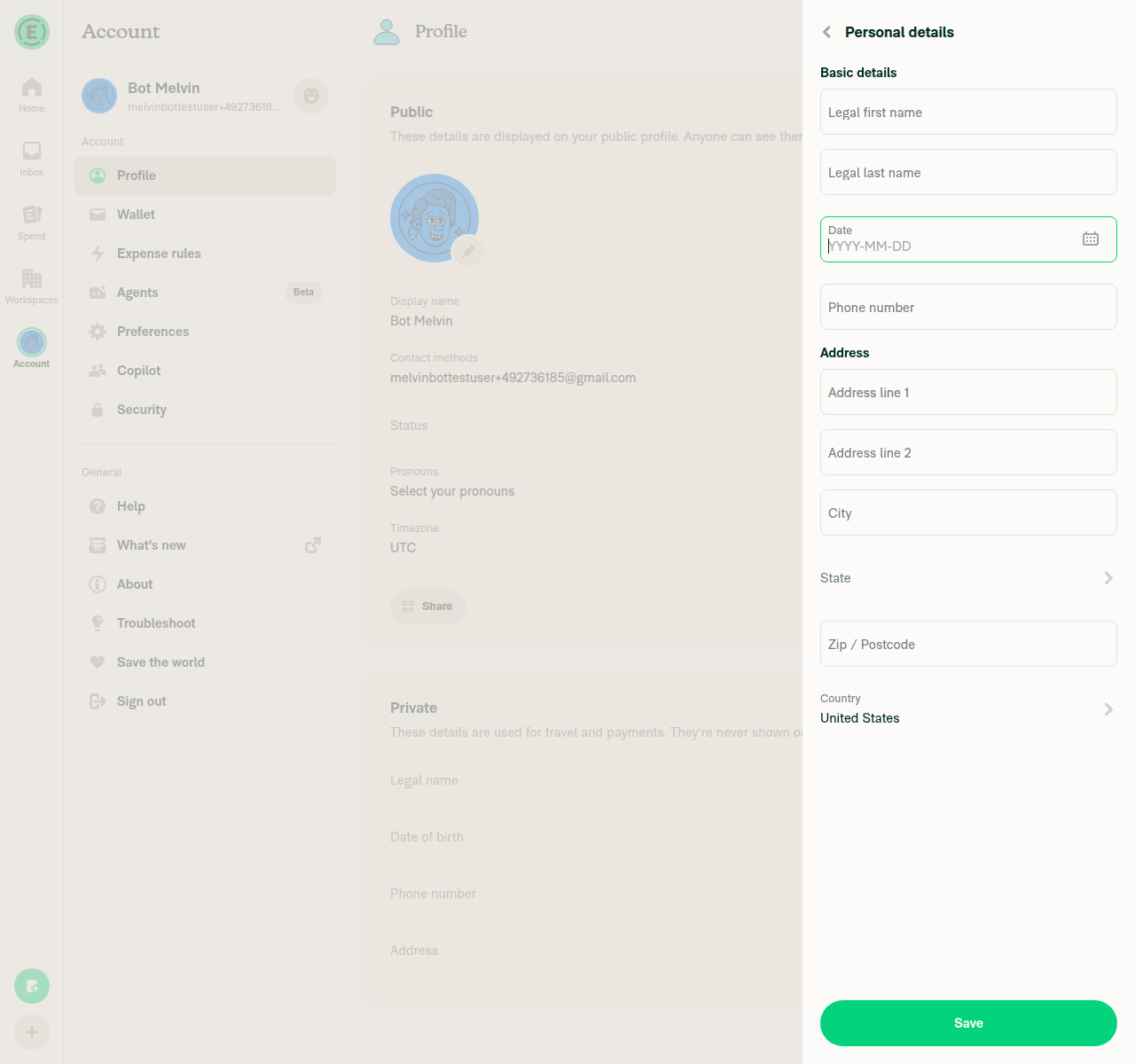This screenshot has height=1064, width=1135.
Task: Click the Preferences gear icon
Action: [x=98, y=332]
